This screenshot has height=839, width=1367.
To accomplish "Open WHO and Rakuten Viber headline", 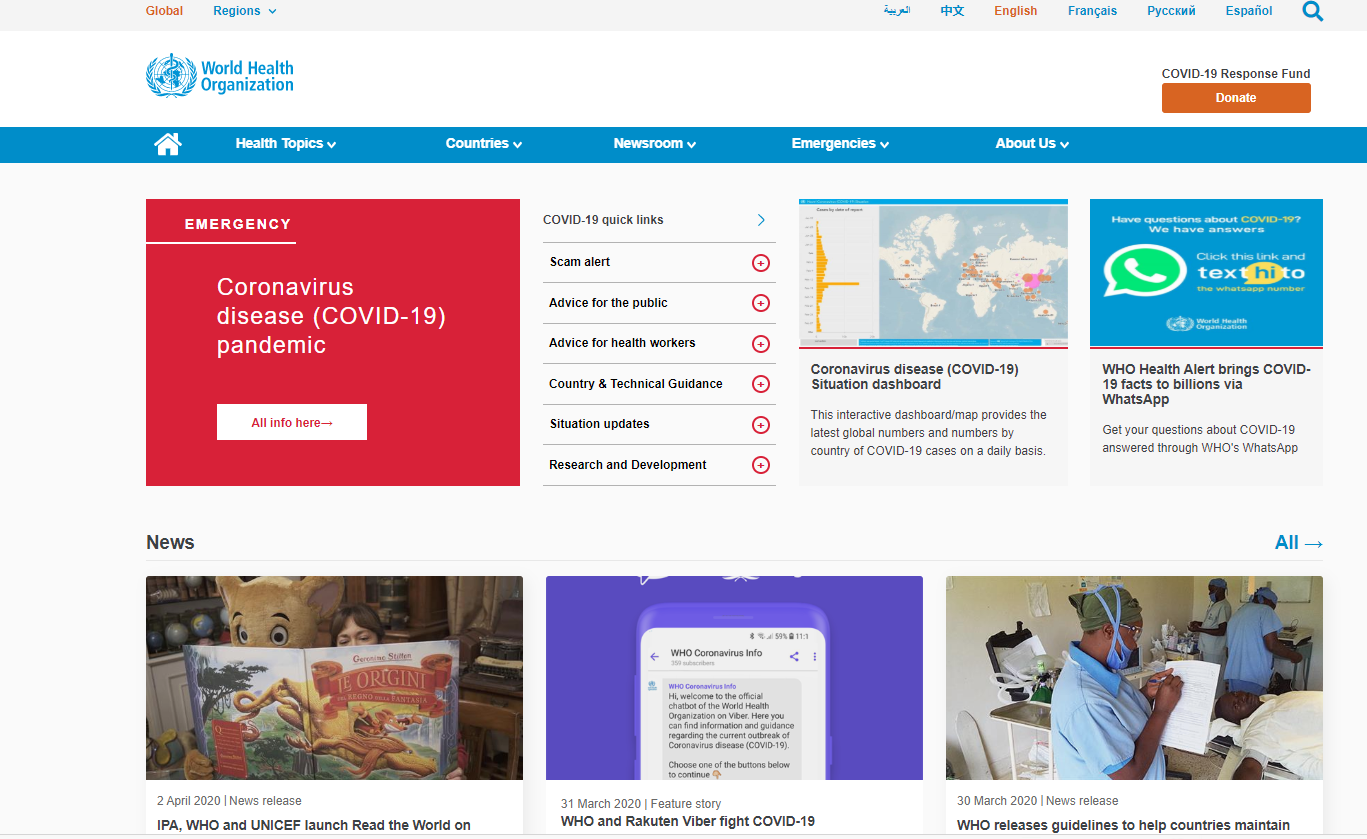I will [688, 822].
